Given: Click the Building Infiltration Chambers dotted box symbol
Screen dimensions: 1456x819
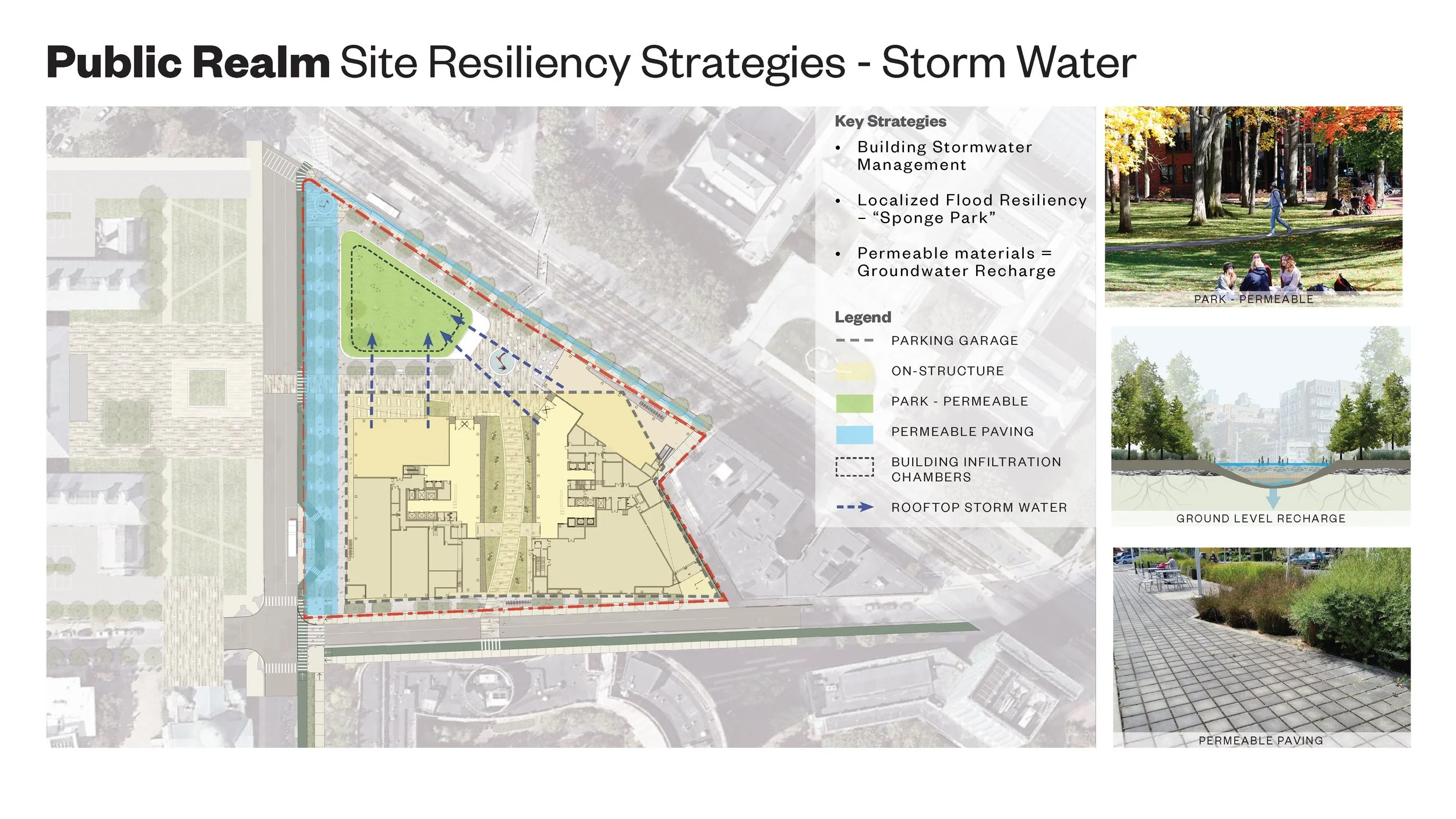Looking at the screenshot, I should [x=854, y=467].
